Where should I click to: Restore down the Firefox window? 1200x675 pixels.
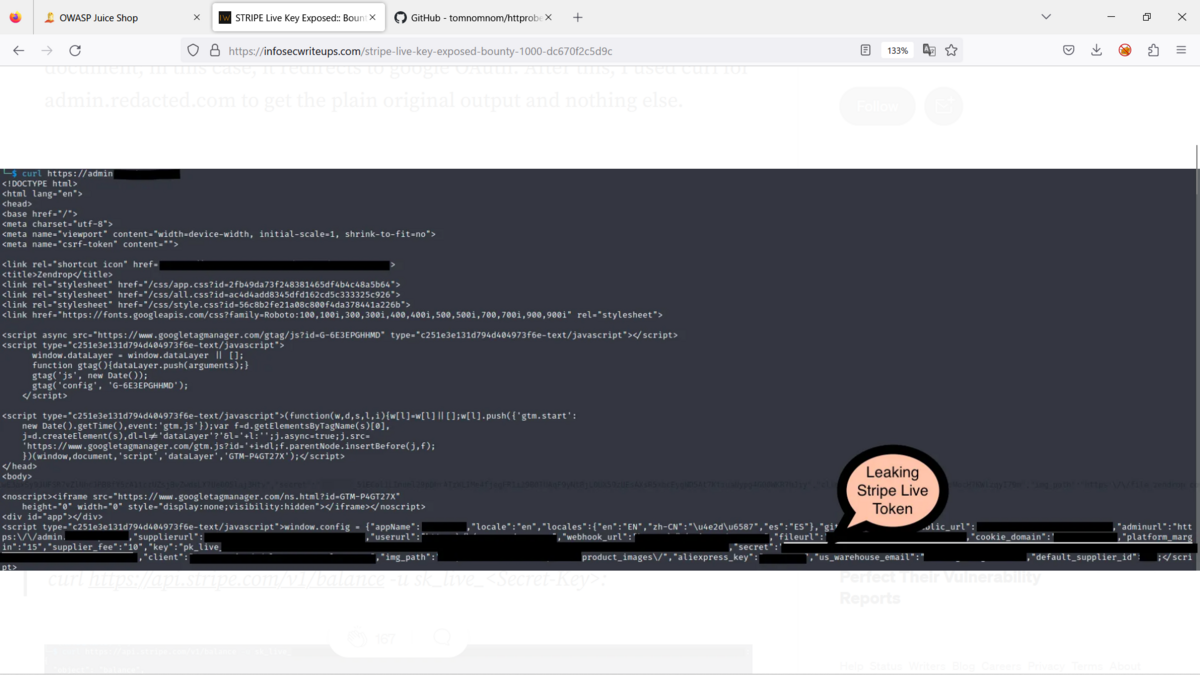point(1146,17)
